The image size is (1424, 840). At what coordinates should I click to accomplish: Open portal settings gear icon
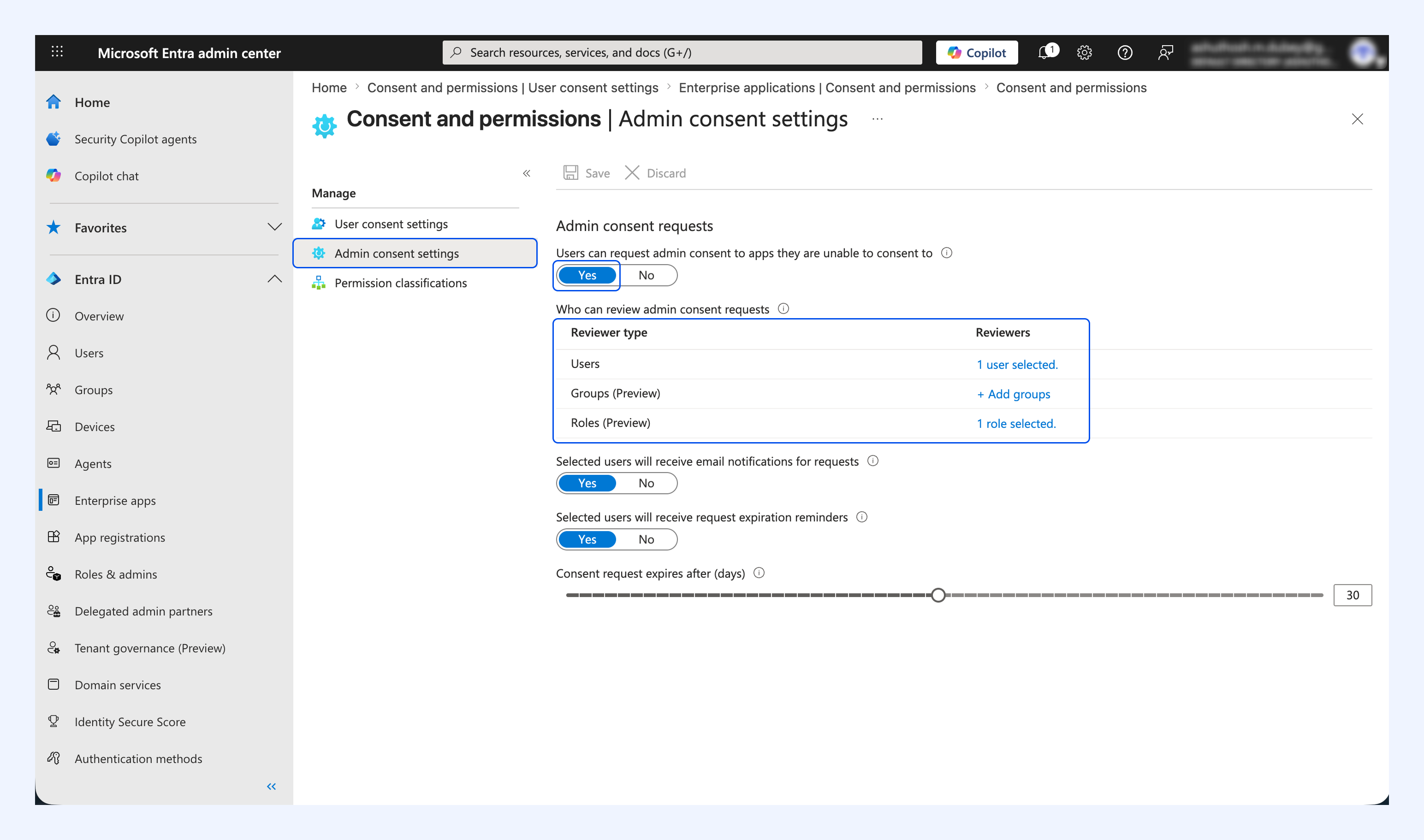[1084, 53]
